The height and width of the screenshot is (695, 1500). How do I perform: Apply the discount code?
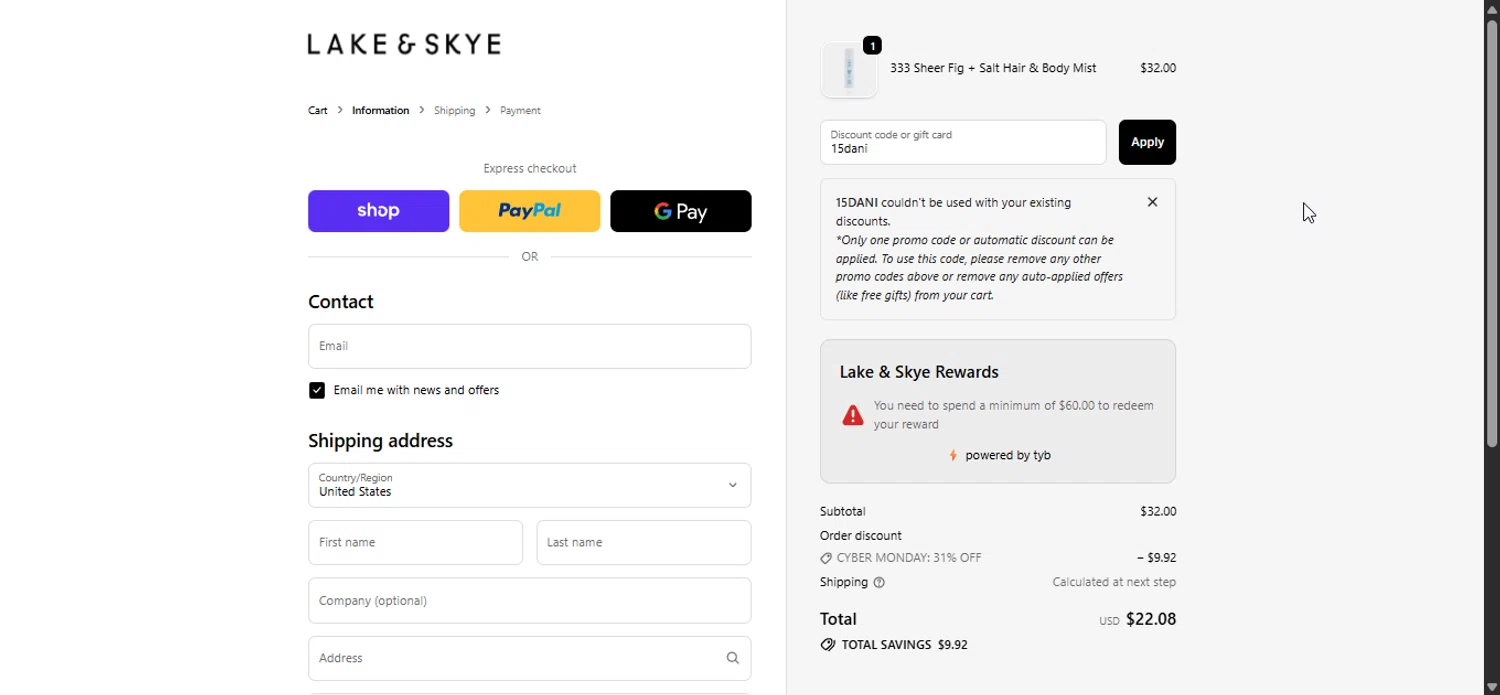coord(1147,142)
